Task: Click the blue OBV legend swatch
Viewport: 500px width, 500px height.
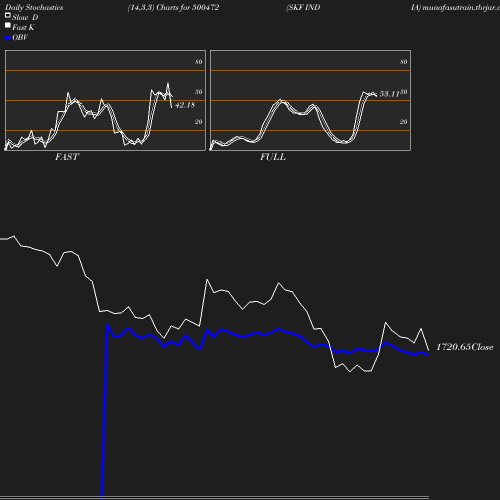Action: [8, 38]
